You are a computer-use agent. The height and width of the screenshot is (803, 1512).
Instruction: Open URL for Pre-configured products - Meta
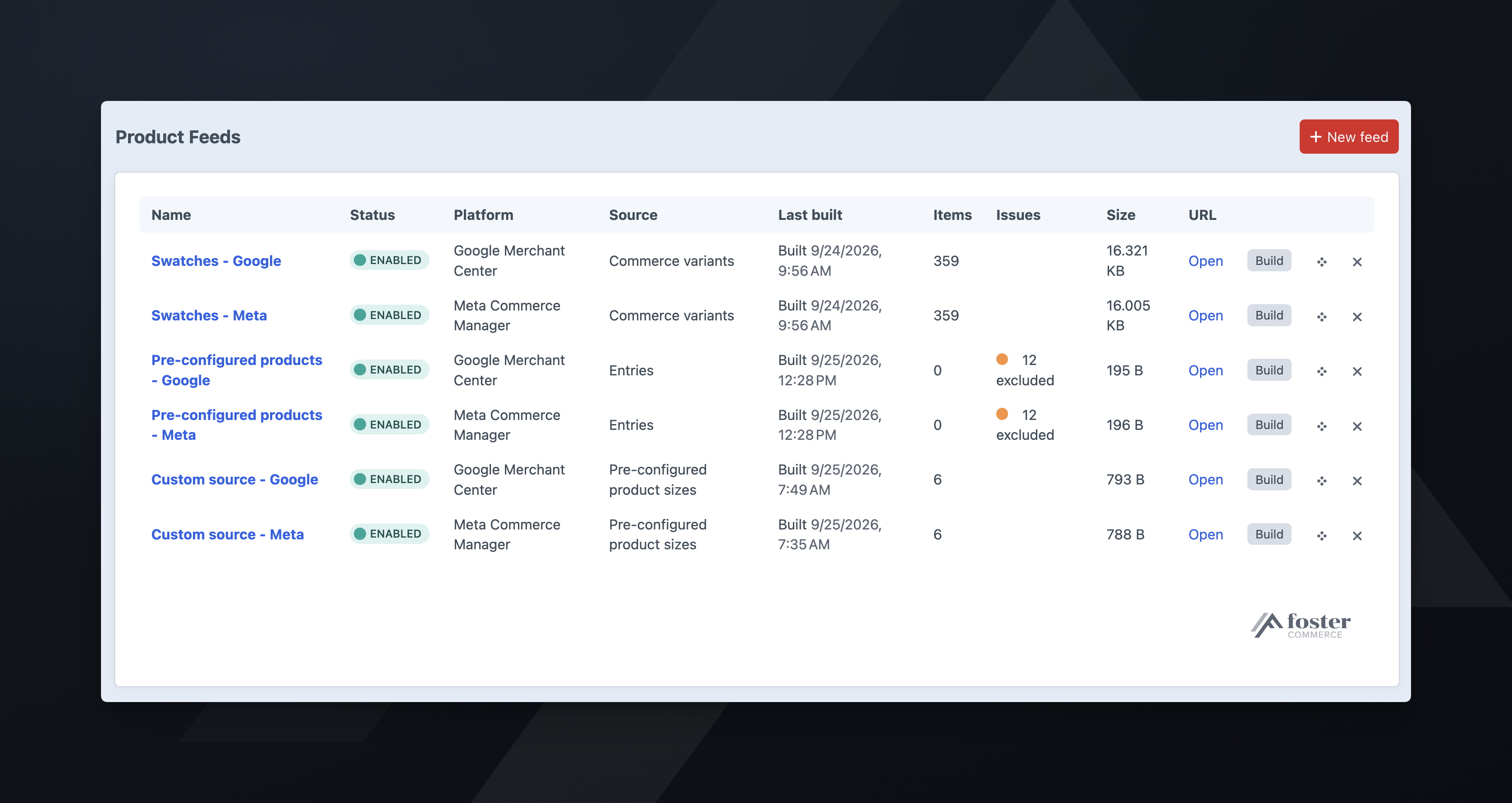(1205, 425)
